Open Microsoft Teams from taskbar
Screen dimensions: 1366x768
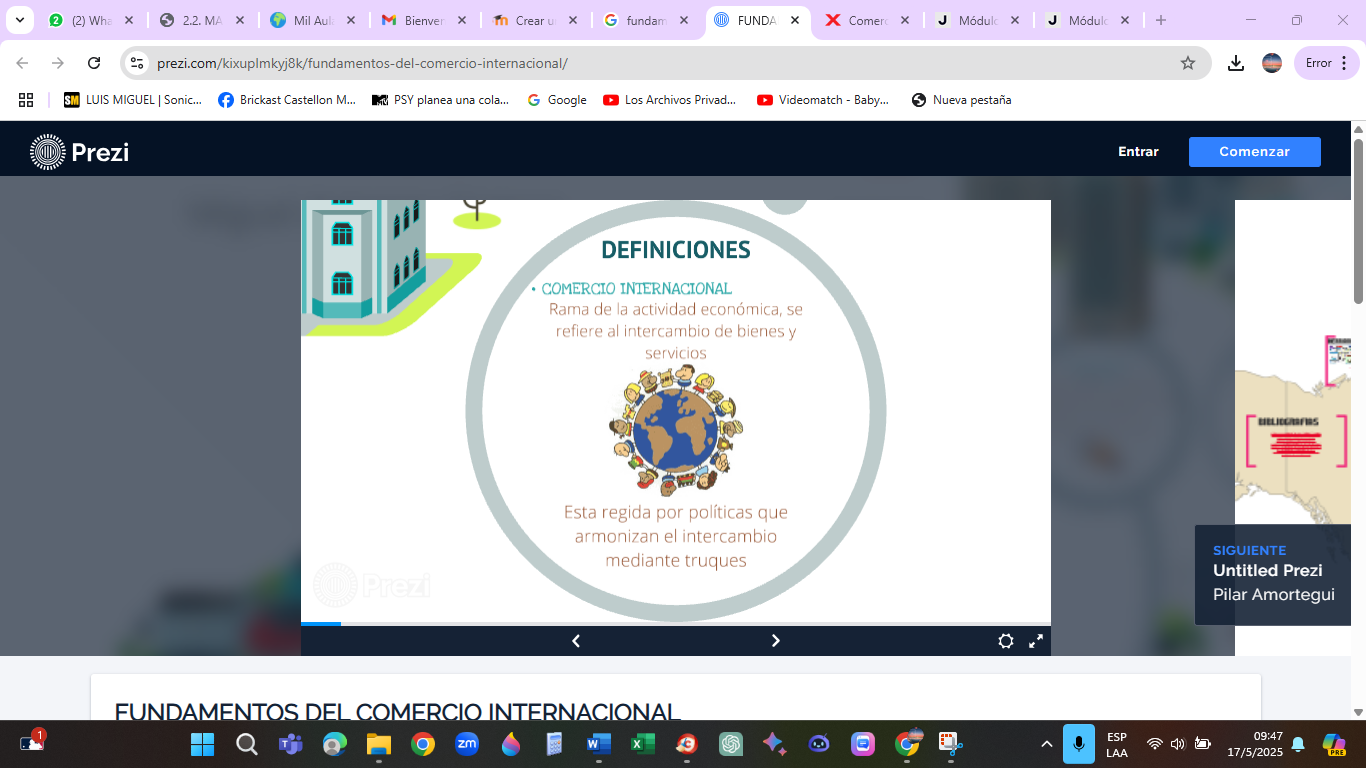click(x=291, y=744)
